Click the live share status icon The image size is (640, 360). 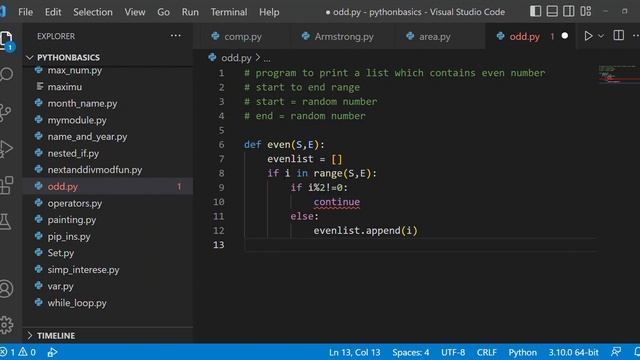[52, 352]
